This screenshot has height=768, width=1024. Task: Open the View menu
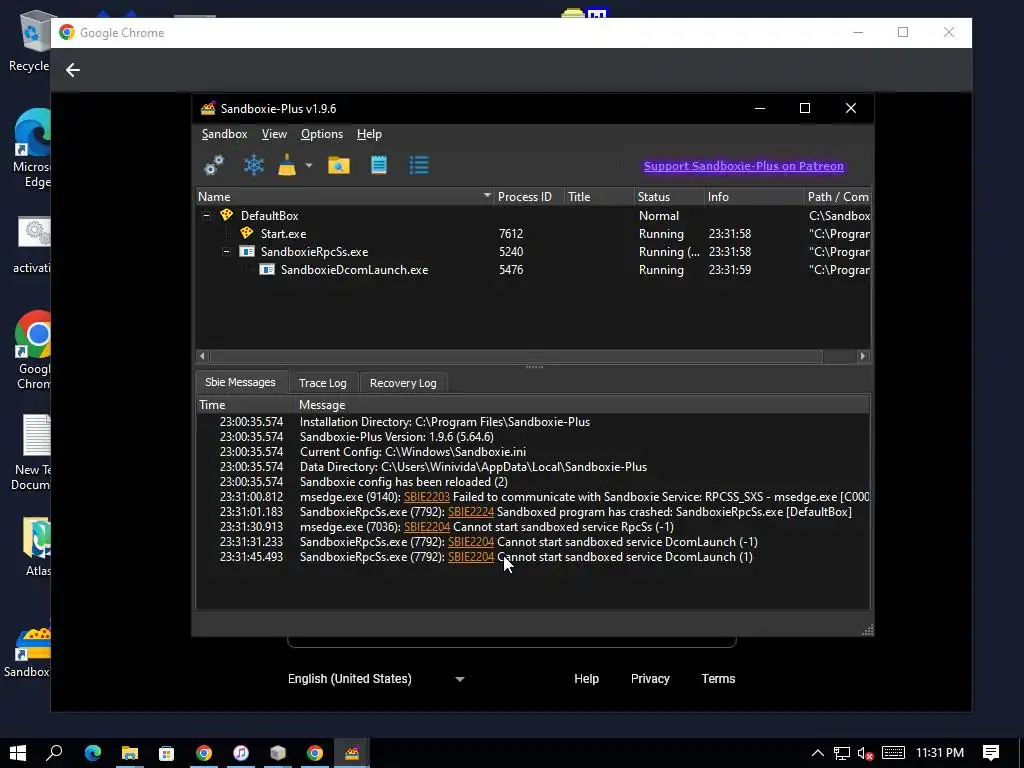click(274, 134)
